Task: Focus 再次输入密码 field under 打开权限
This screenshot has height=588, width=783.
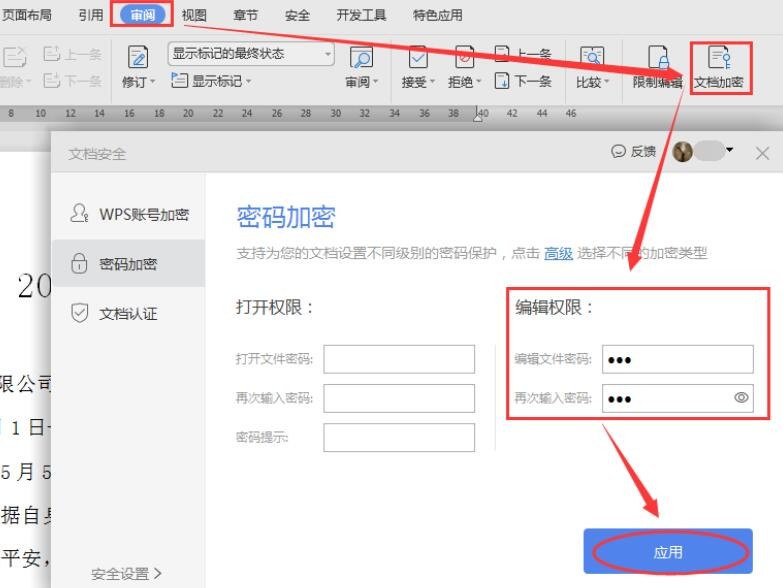Action: click(399, 398)
